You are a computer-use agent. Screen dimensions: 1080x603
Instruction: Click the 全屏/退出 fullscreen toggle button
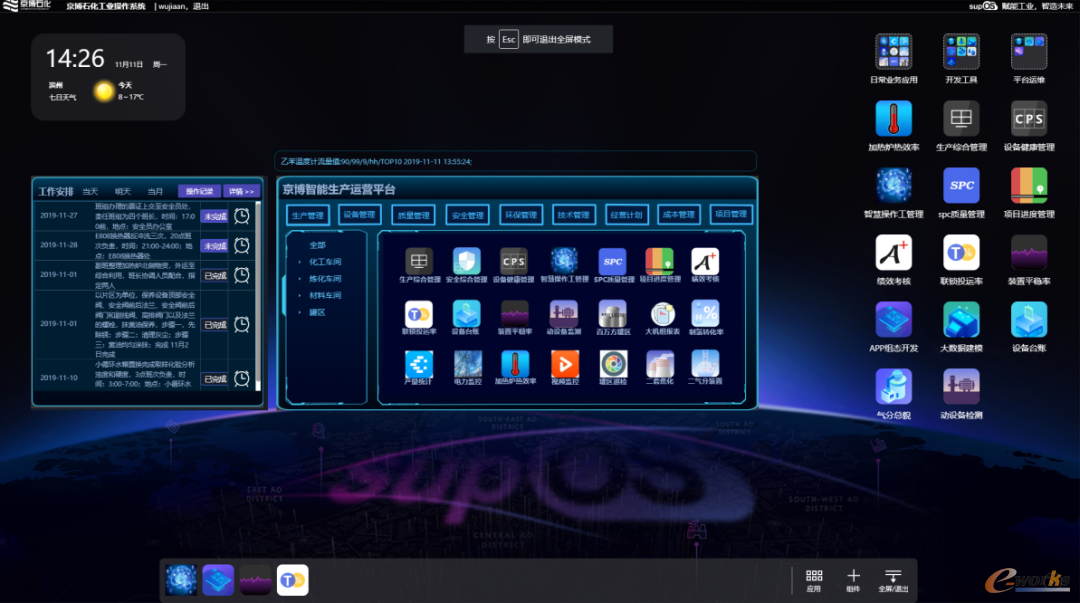[x=893, y=580]
